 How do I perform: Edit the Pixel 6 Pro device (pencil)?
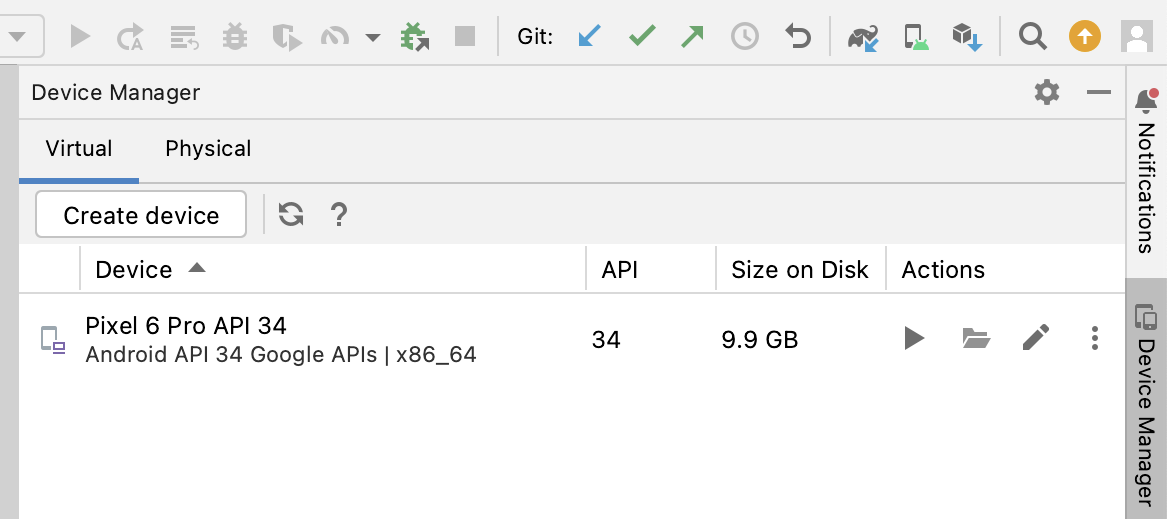[x=1036, y=339]
